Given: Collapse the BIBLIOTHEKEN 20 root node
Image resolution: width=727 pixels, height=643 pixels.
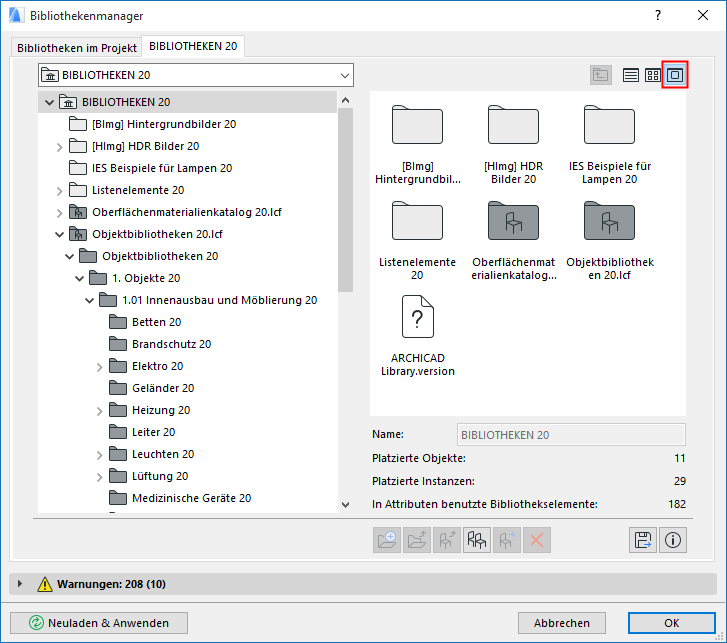Looking at the screenshot, I should (49, 102).
